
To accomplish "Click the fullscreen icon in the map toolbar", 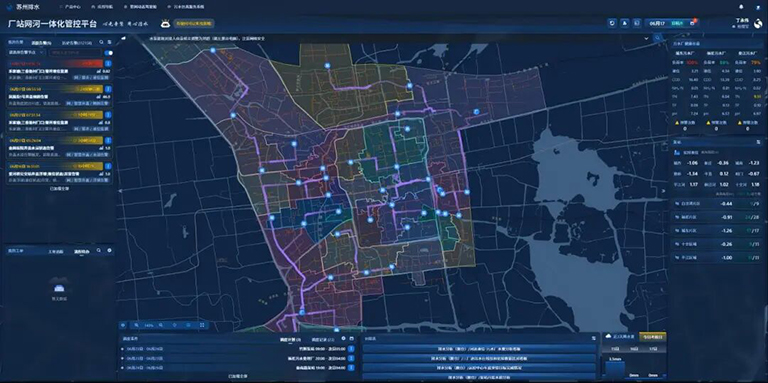I will 202,325.
